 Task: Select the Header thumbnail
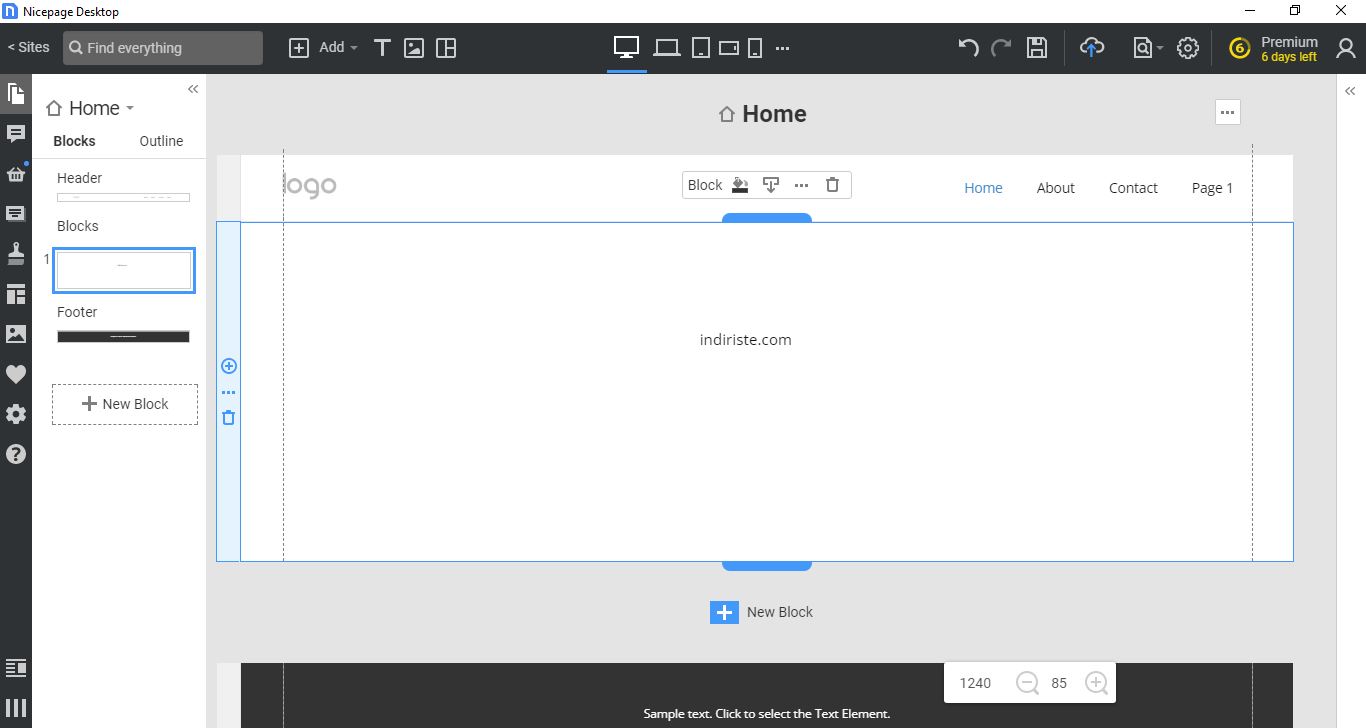tap(123, 198)
